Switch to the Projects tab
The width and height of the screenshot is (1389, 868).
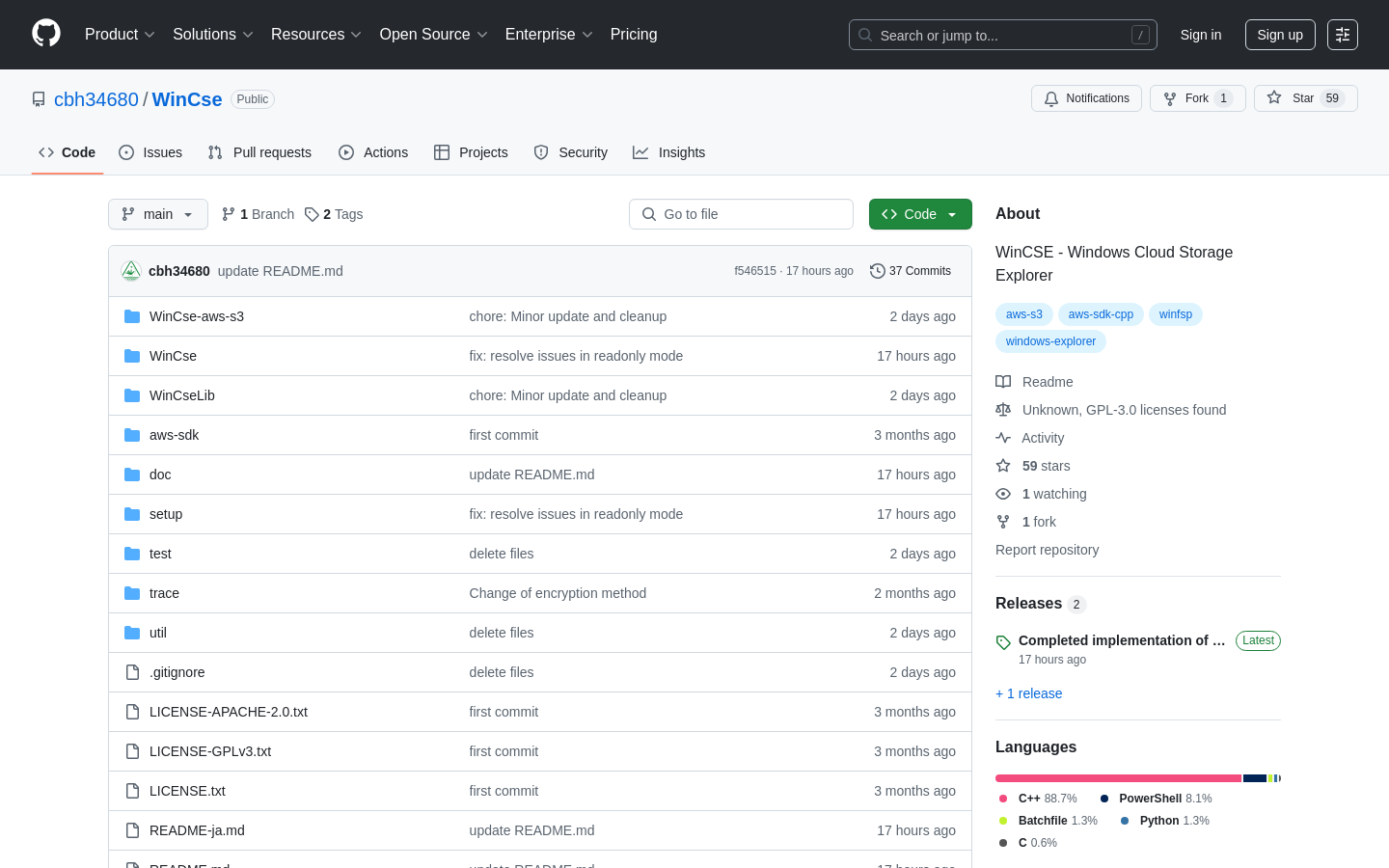coord(471,152)
